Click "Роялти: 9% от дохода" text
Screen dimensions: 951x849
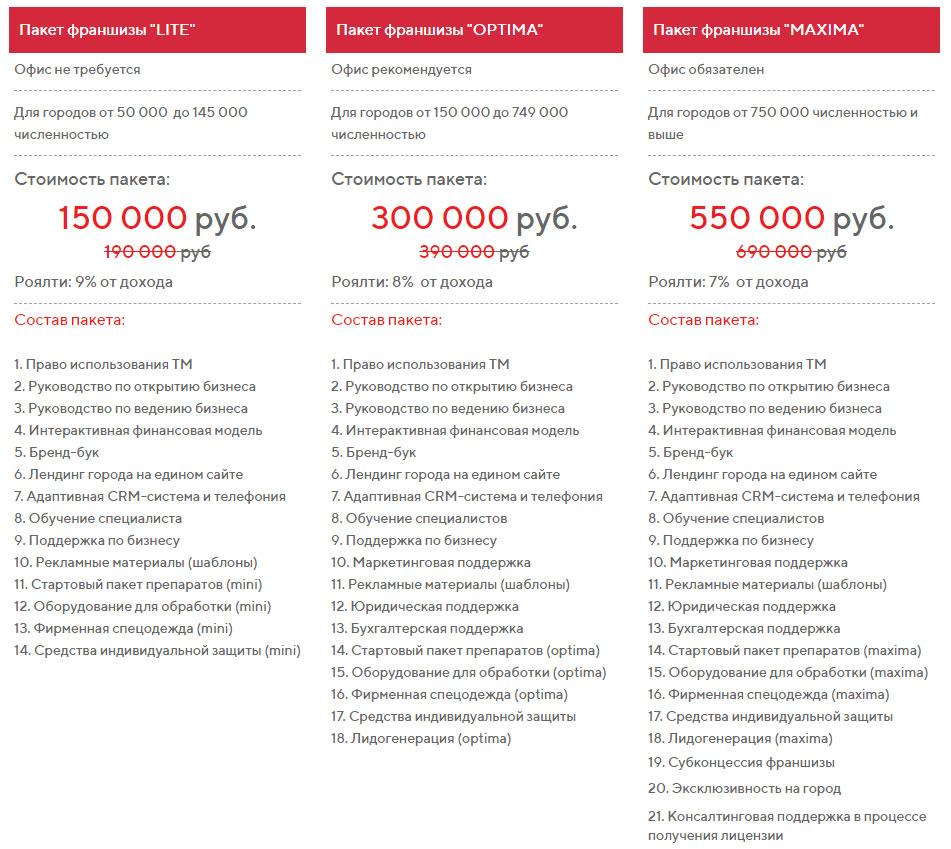point(93,282)
